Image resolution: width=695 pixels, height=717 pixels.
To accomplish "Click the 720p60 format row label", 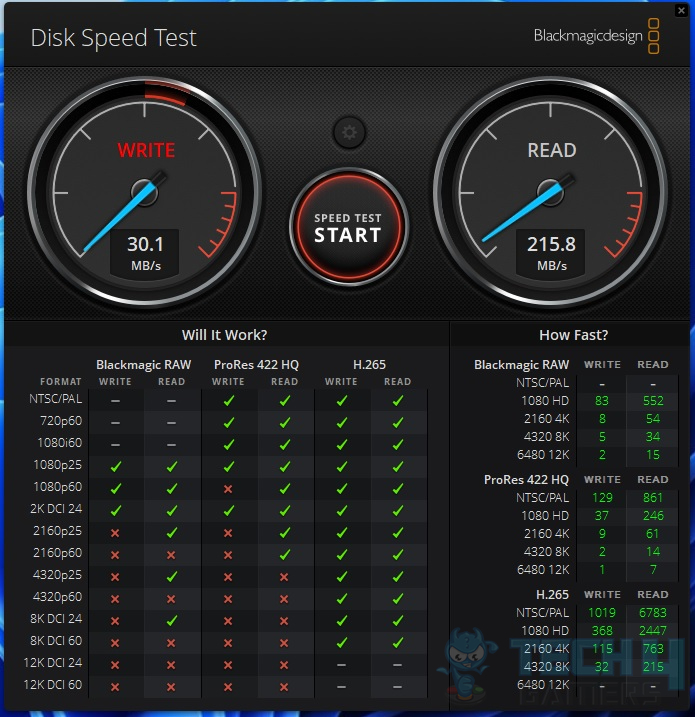I will [61, 421].
